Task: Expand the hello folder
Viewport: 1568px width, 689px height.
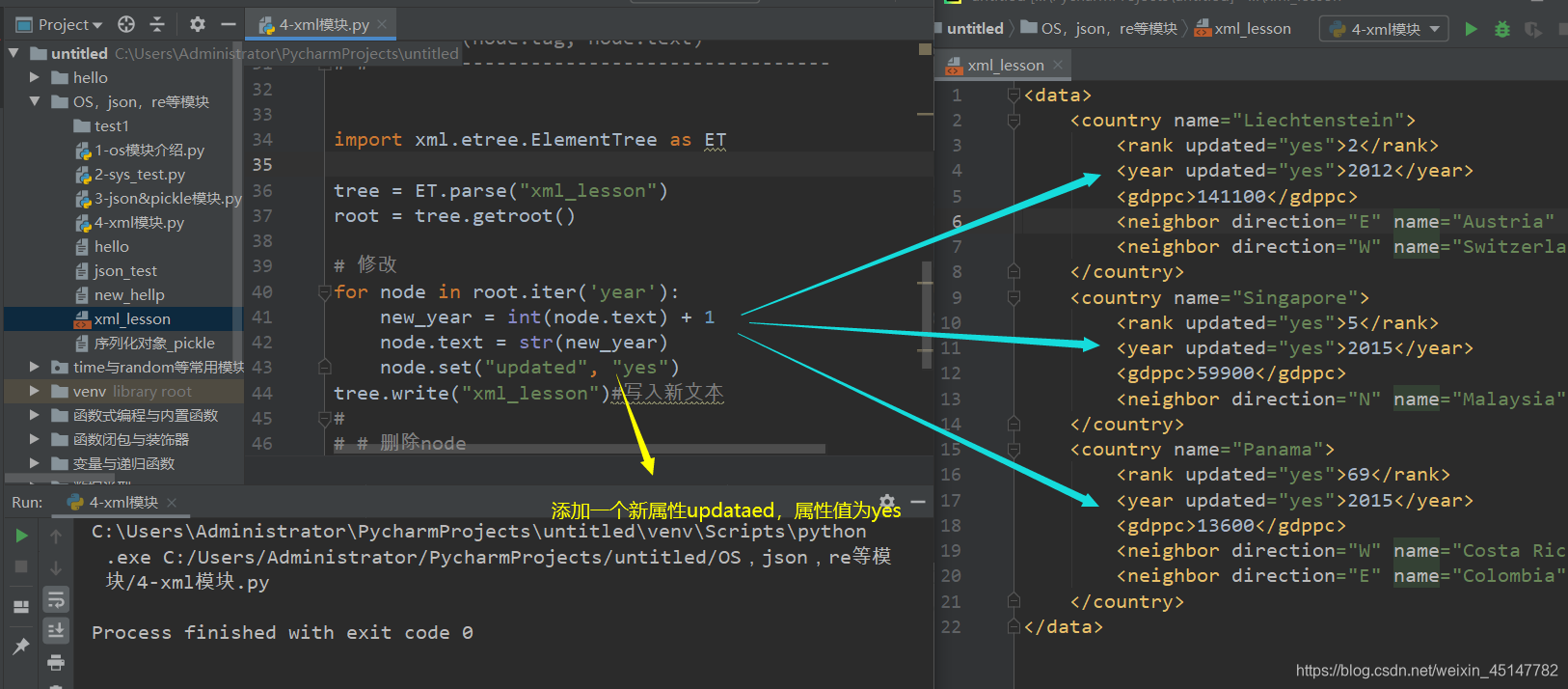Action: [x=35, y=77]
